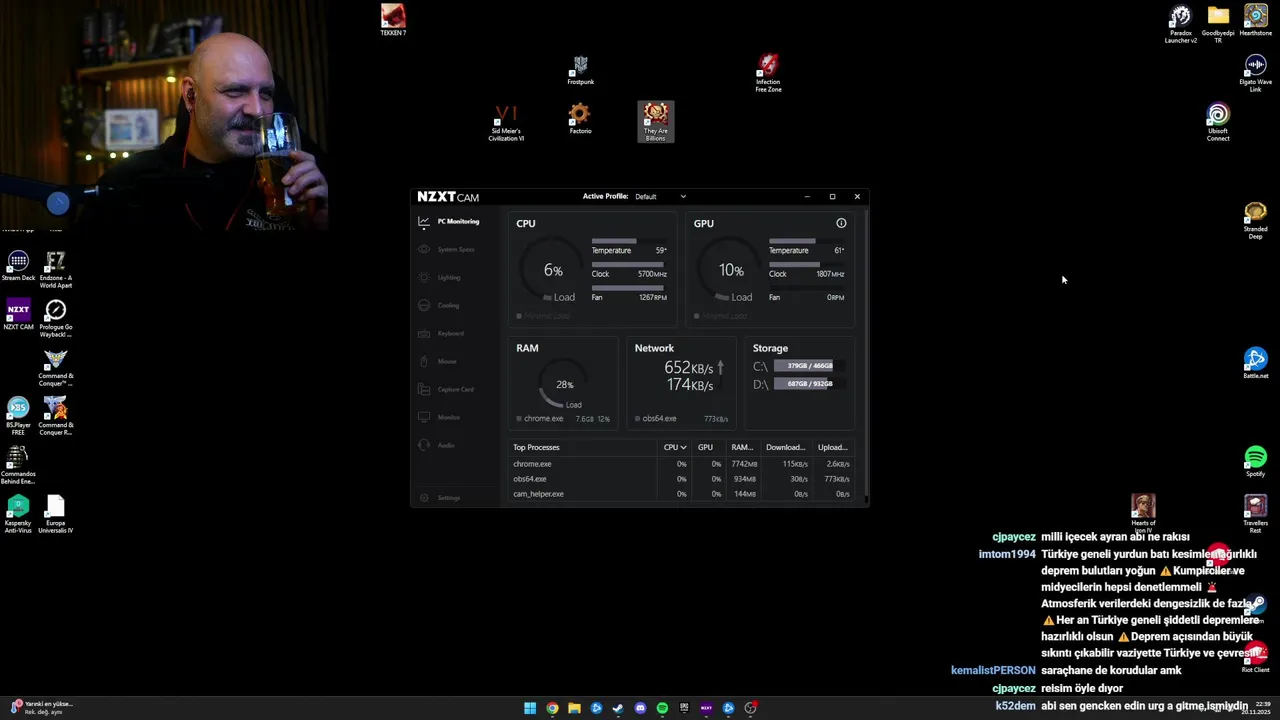Open Prologue Go Wayback desktop shortcut
The height and width of the screenshot is (720, 1280).
click(x=56, y=319)
